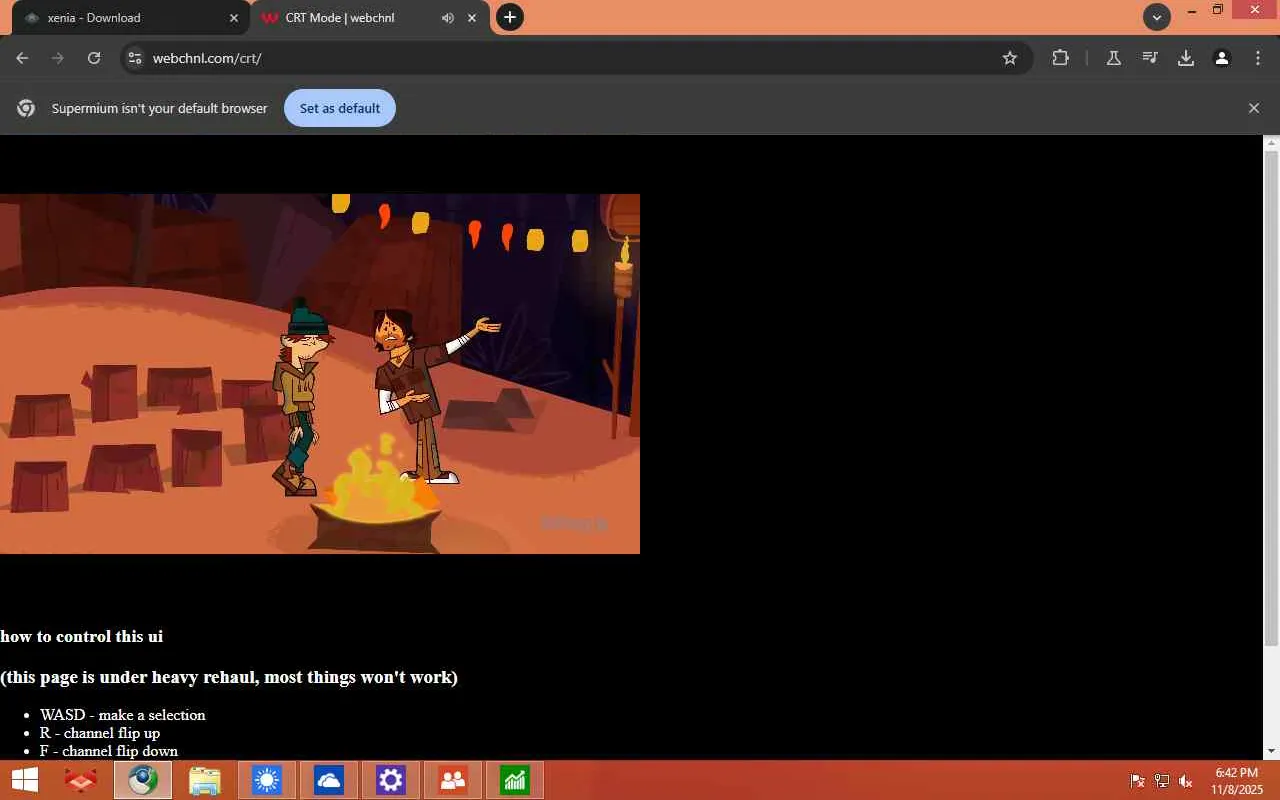Click the "F - channel flip down" line
The width and height of the screenshot is (1280, 800).
click(109, 751)
